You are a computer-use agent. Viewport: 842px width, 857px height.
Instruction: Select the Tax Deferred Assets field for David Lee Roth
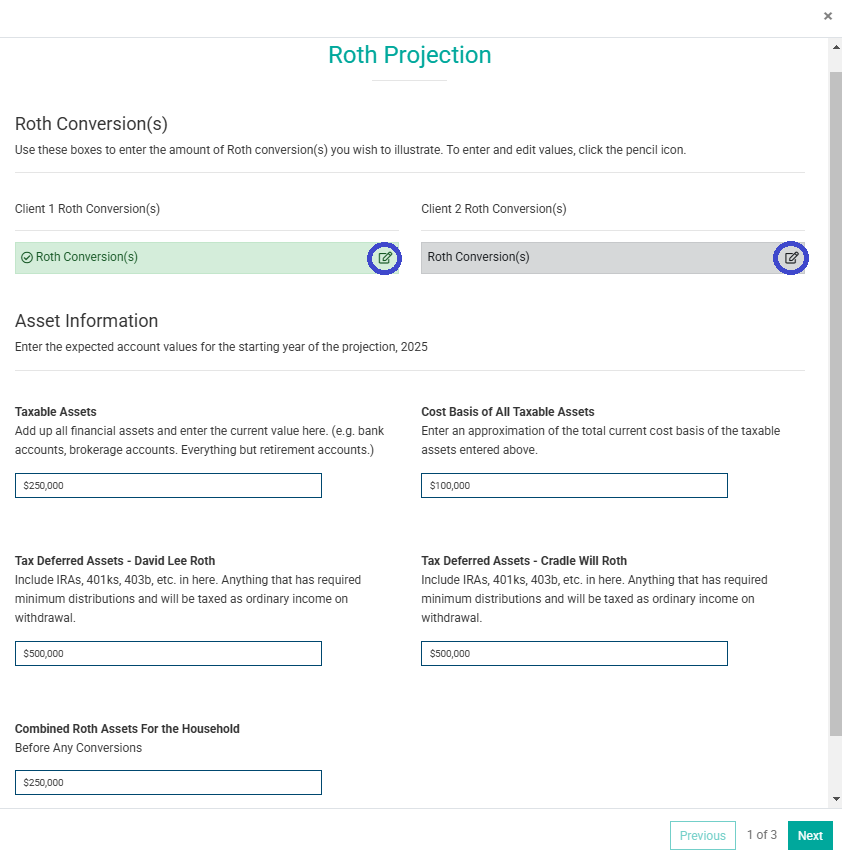[168, 653]
